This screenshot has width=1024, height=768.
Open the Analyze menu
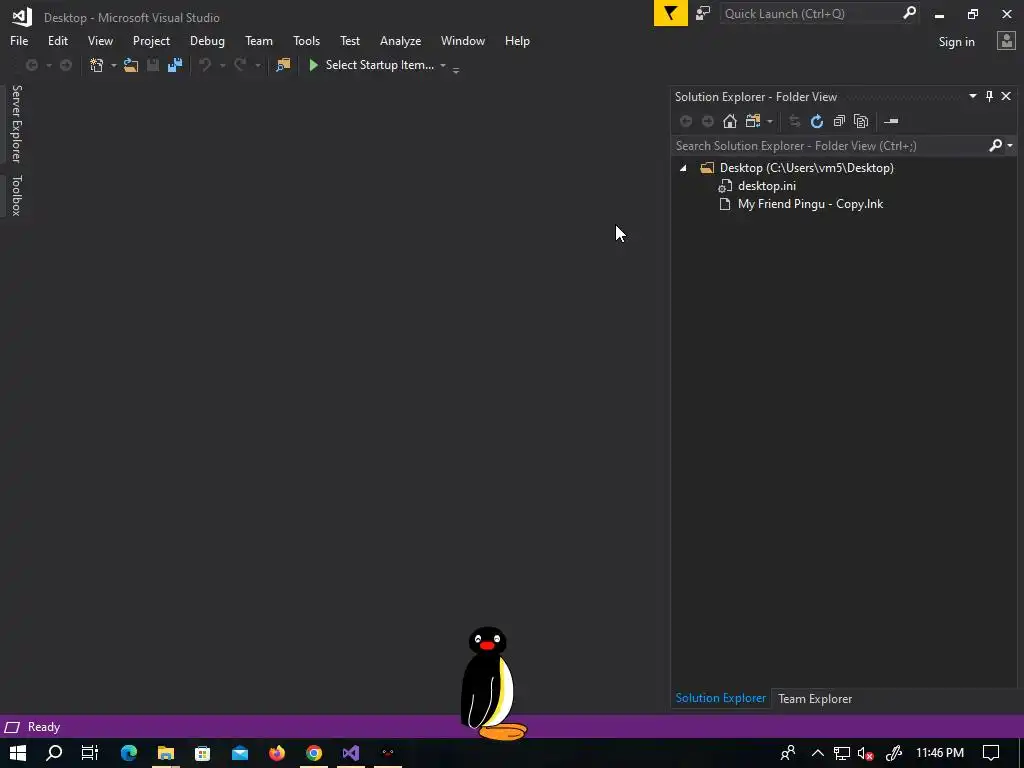(x=400, y=41)
